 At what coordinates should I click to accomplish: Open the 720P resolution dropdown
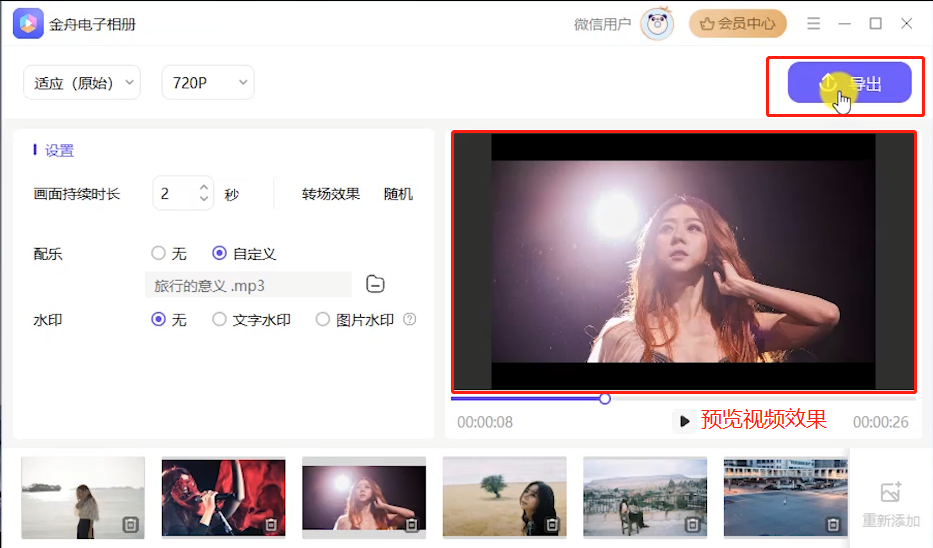coord(208,83)
